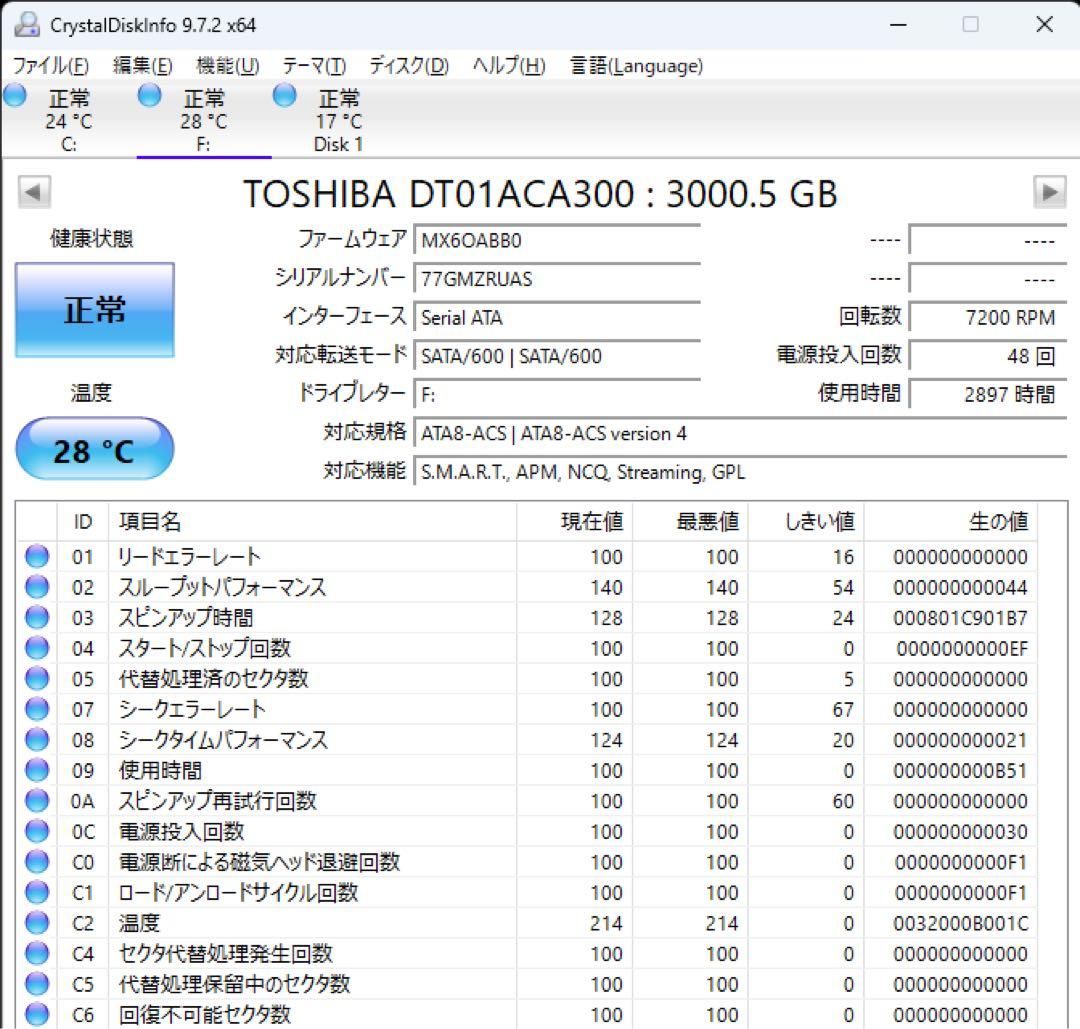
Task: Click the 7200 RPM rotation field
Action: tap(988, 318)
